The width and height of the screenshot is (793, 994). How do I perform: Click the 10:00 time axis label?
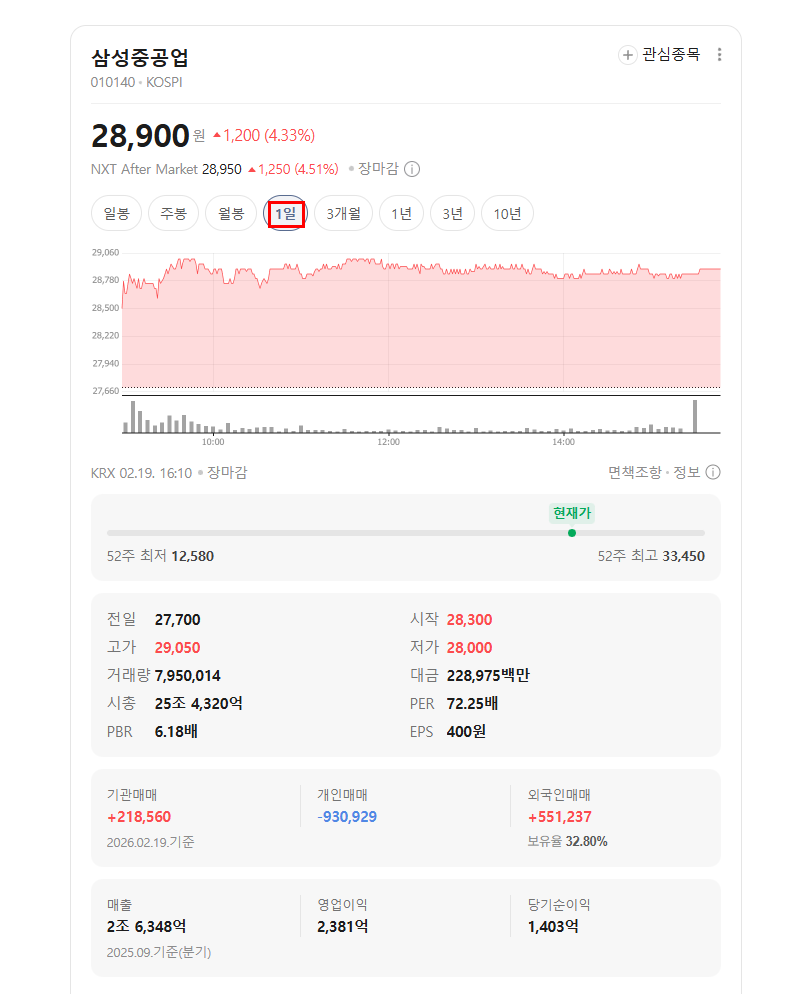[x=213, y=442]
